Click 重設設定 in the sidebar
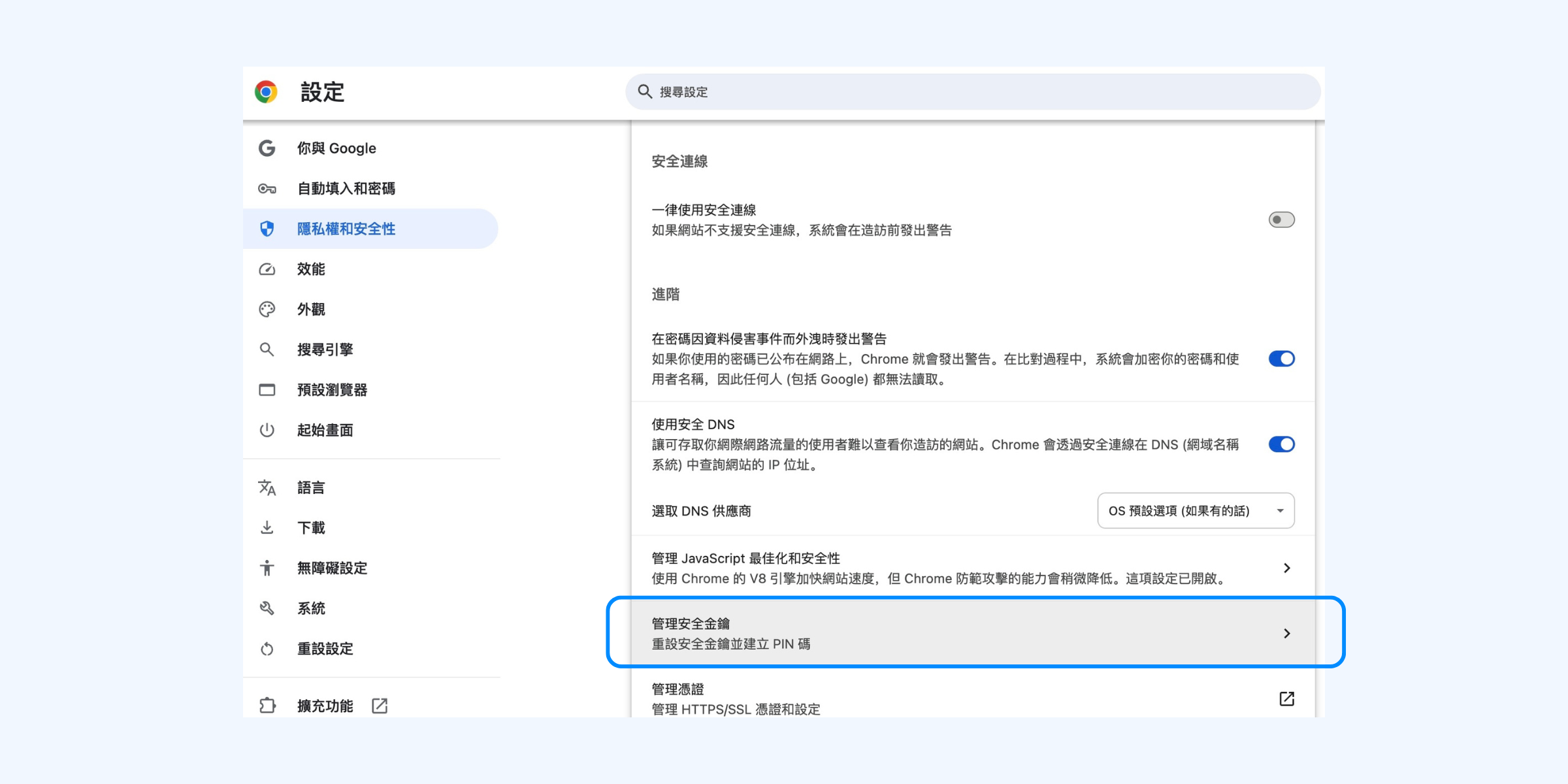Screen dimensions: 1568x784 (x=325, y=649)
